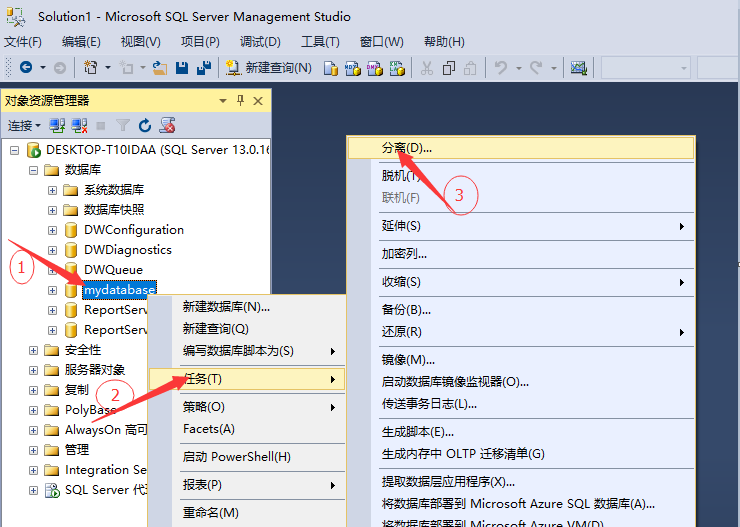Expand the DWConfiguration database

pos(52,230)
